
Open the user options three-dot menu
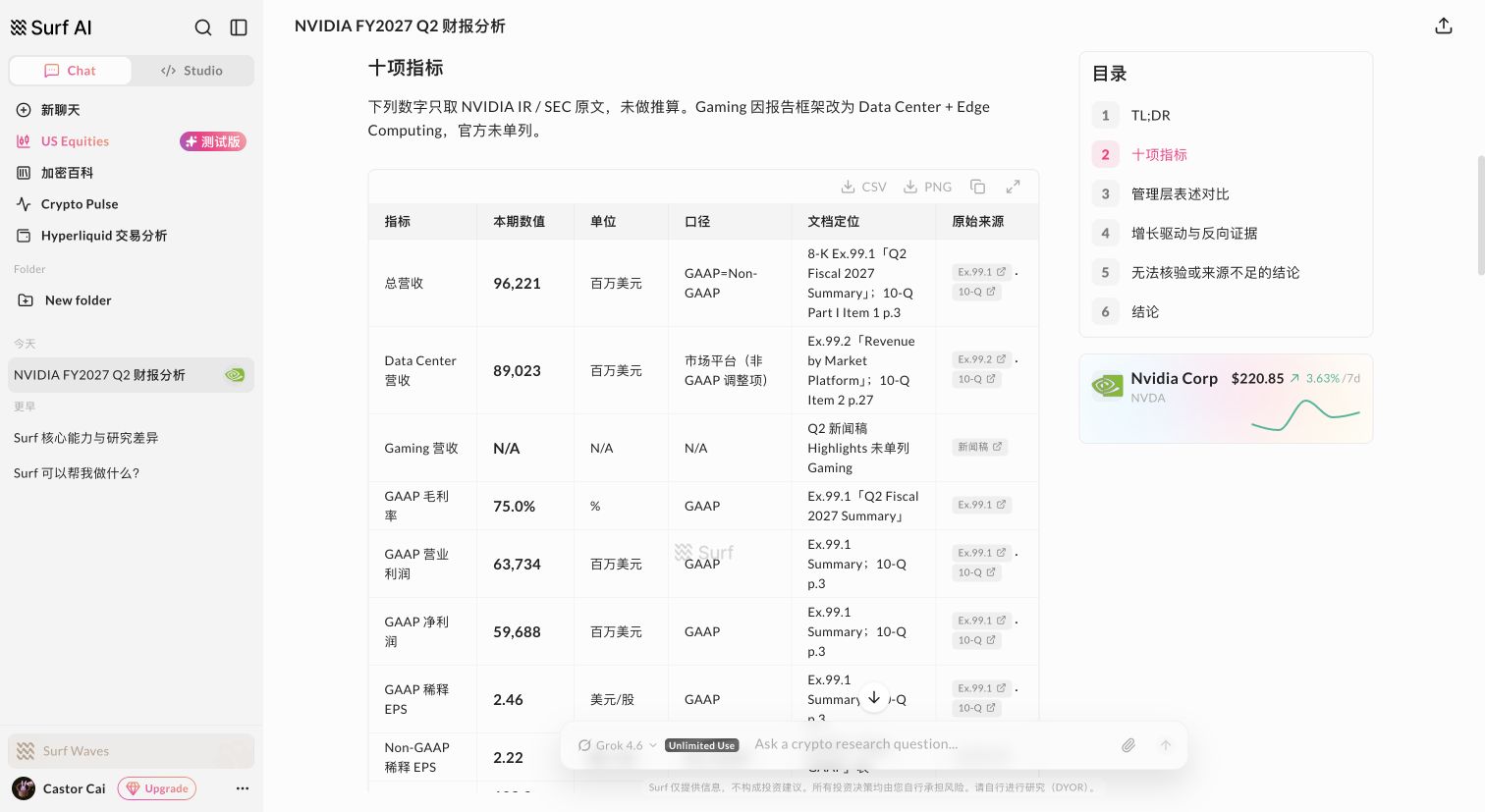pyautogui.click(x=243, y=788)
